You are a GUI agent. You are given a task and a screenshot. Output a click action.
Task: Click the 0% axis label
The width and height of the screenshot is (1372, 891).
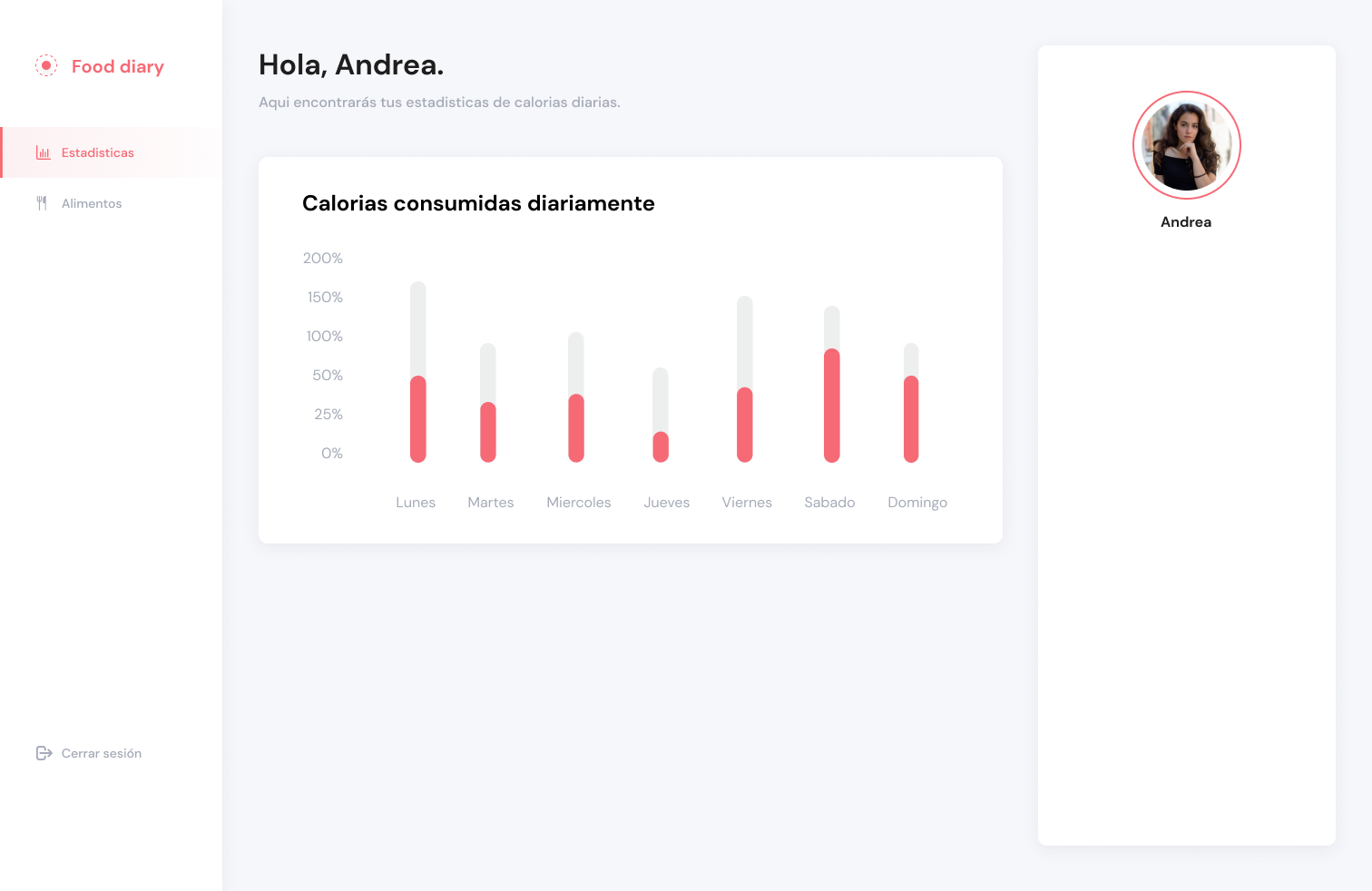pyautogui.click(x=332, y=454)
